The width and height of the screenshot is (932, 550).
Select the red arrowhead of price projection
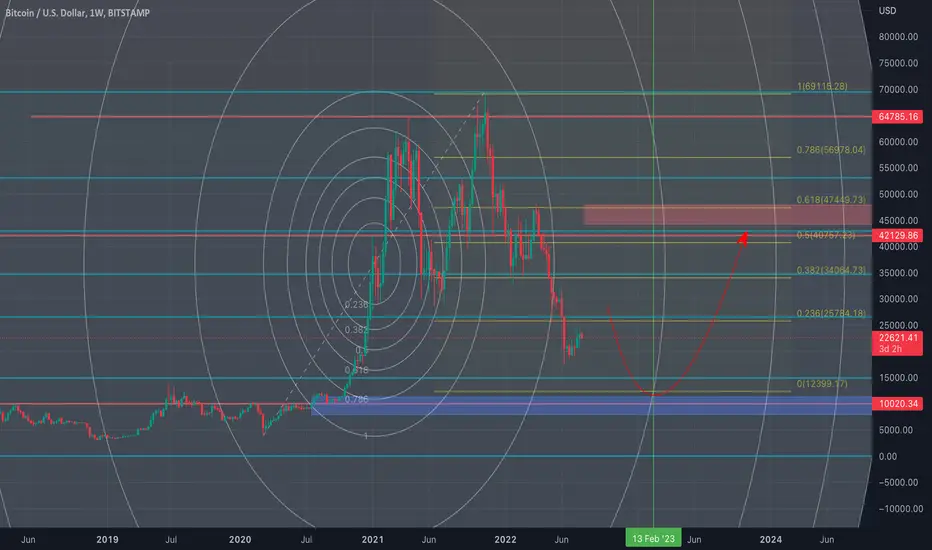[742, 238]
